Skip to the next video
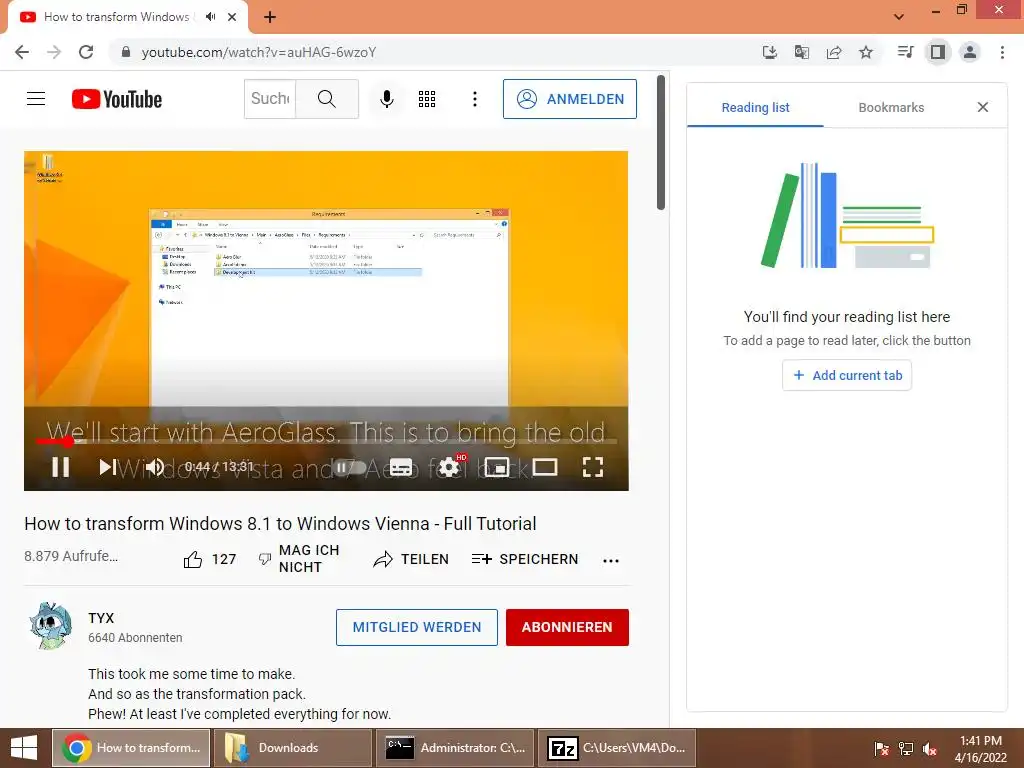1024x768 pixels. [108, 467]
